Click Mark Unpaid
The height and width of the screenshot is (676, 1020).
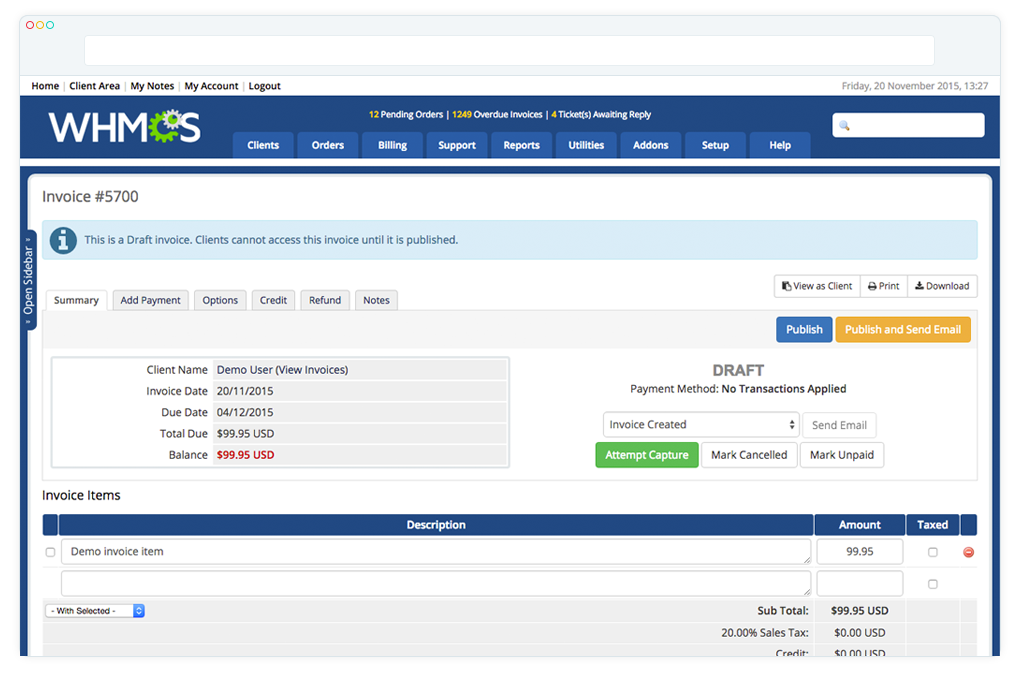point(842,455)
